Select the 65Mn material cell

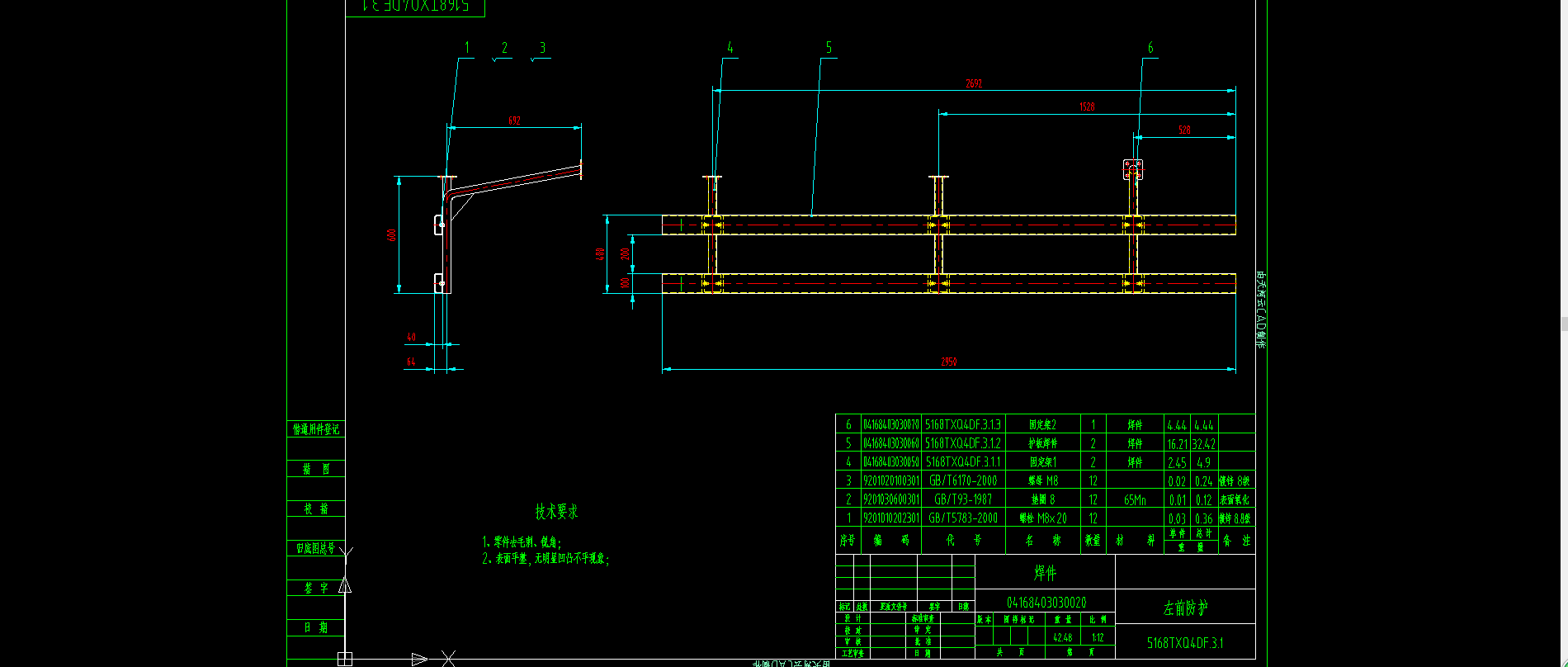click(1135, 499)
